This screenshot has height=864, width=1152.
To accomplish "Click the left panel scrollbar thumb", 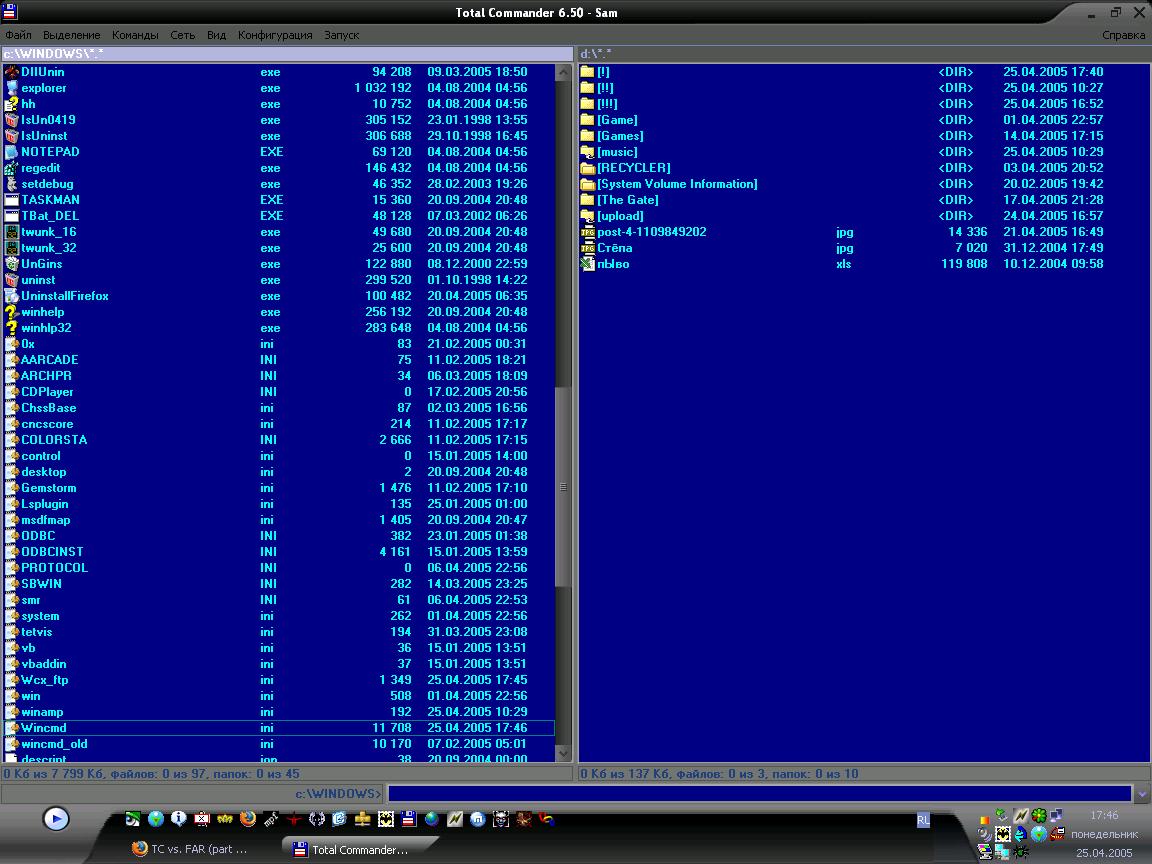I will click(x=564, y=486).
